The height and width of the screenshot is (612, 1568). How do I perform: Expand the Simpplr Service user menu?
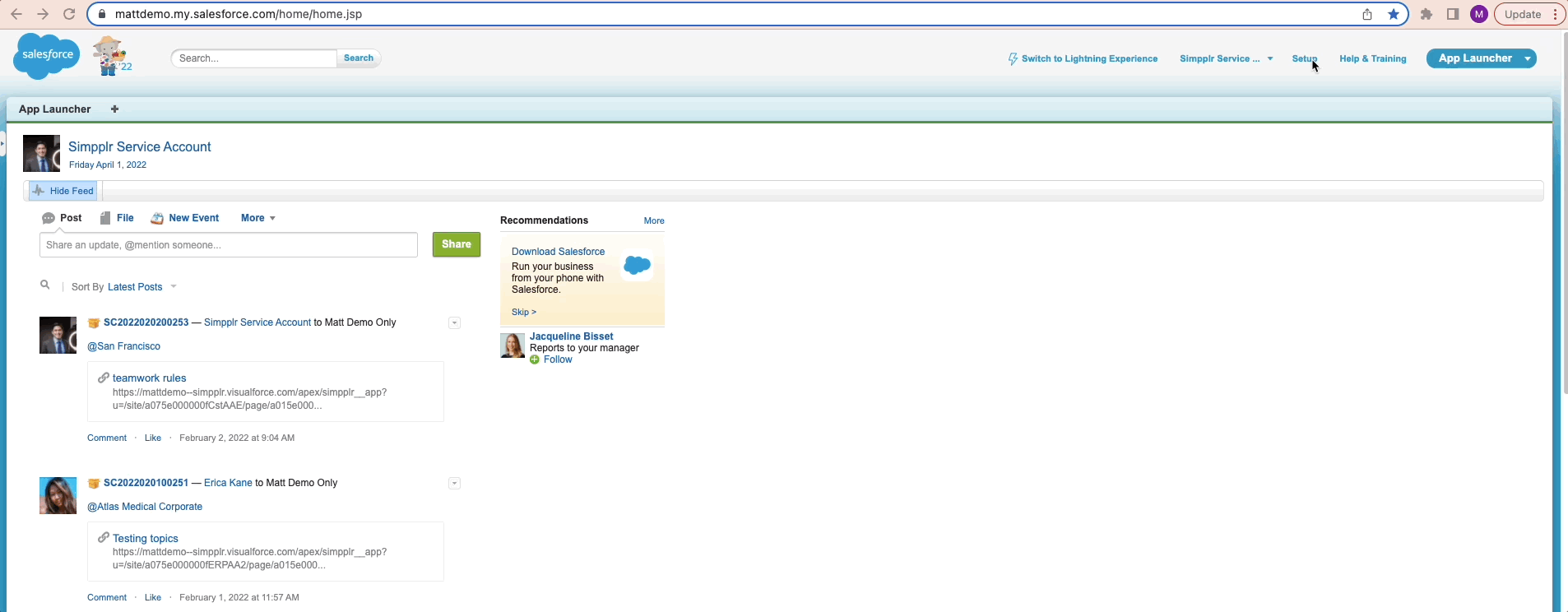pos(1226,58)
